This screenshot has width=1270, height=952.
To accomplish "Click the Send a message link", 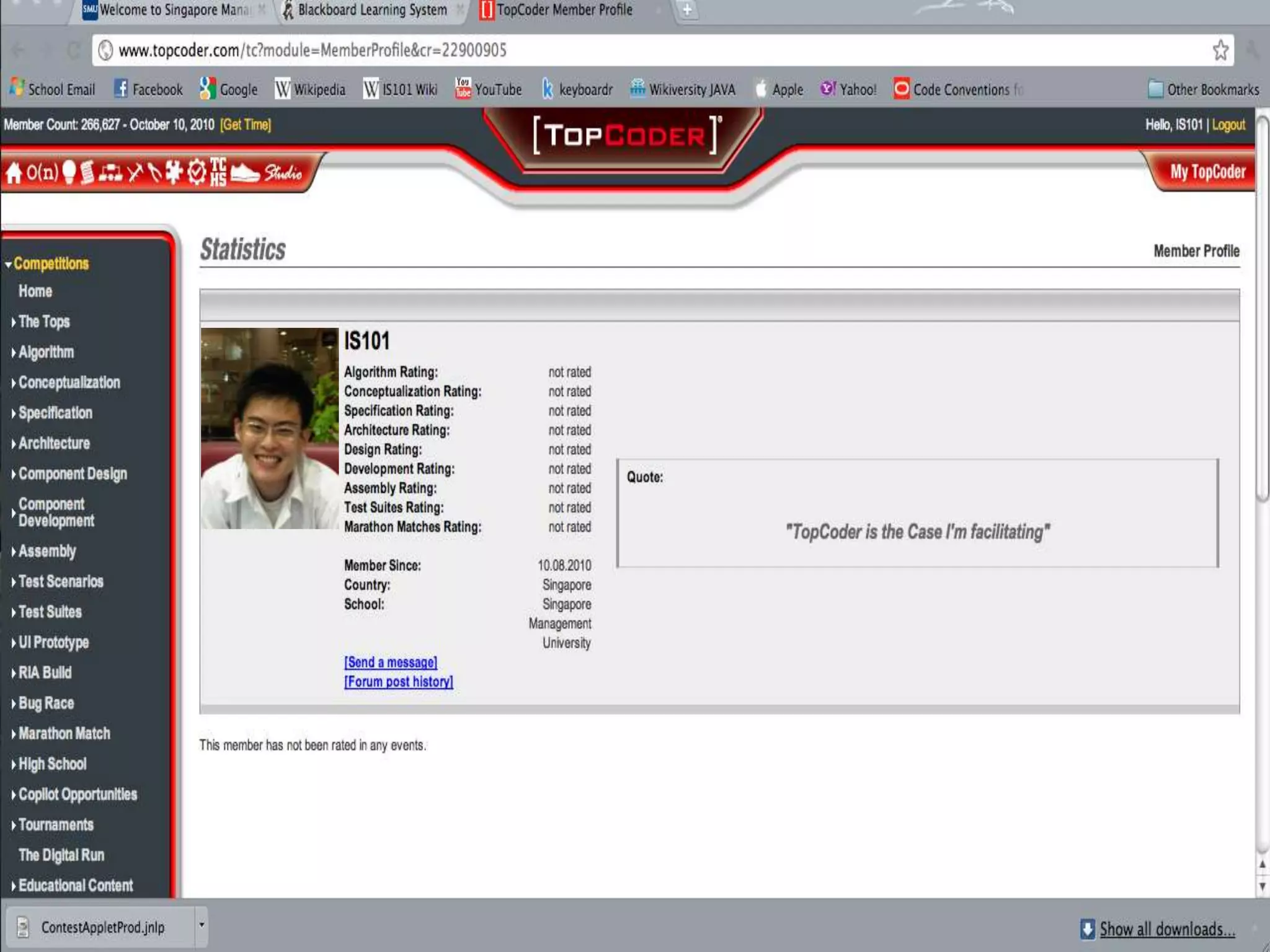I will [x=391, y=663].
